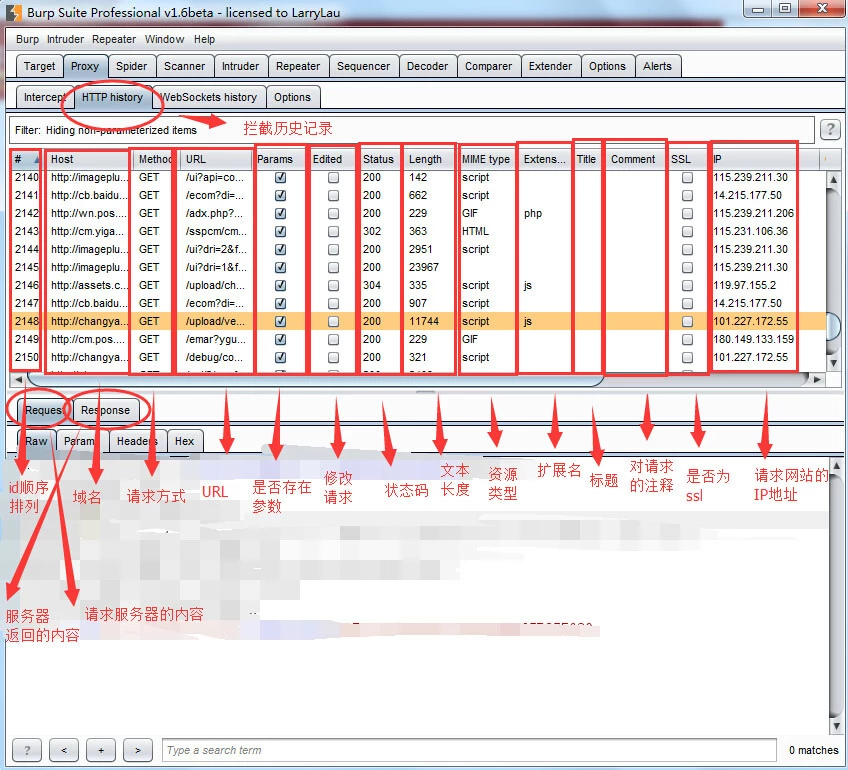This screenshot has height=770, width=848.
Task: Toggle the Params checkbox in row 2142
Action: [x=280, y=213]
